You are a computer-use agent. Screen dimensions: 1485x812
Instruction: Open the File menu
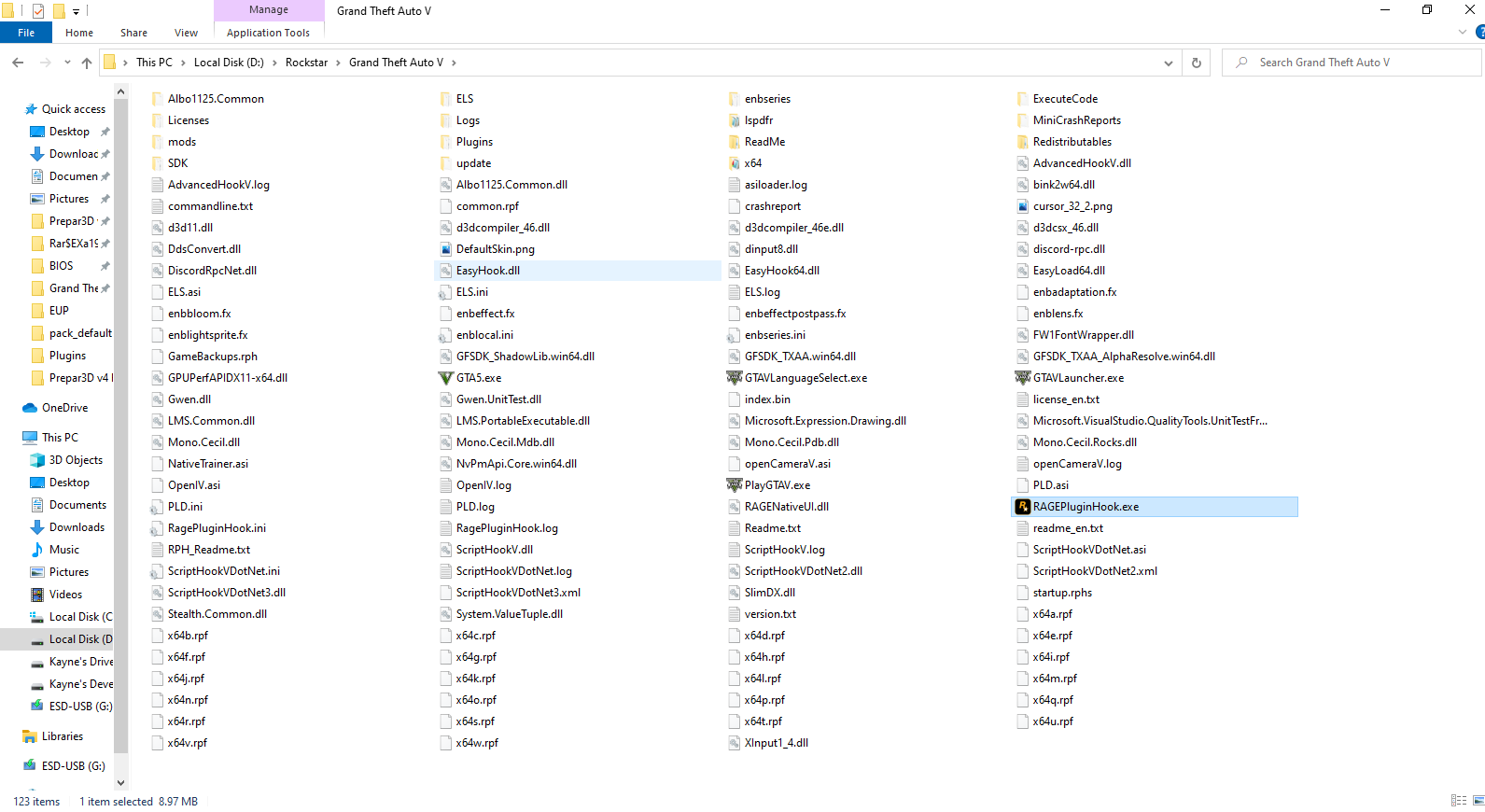click(x=26, y=33)
